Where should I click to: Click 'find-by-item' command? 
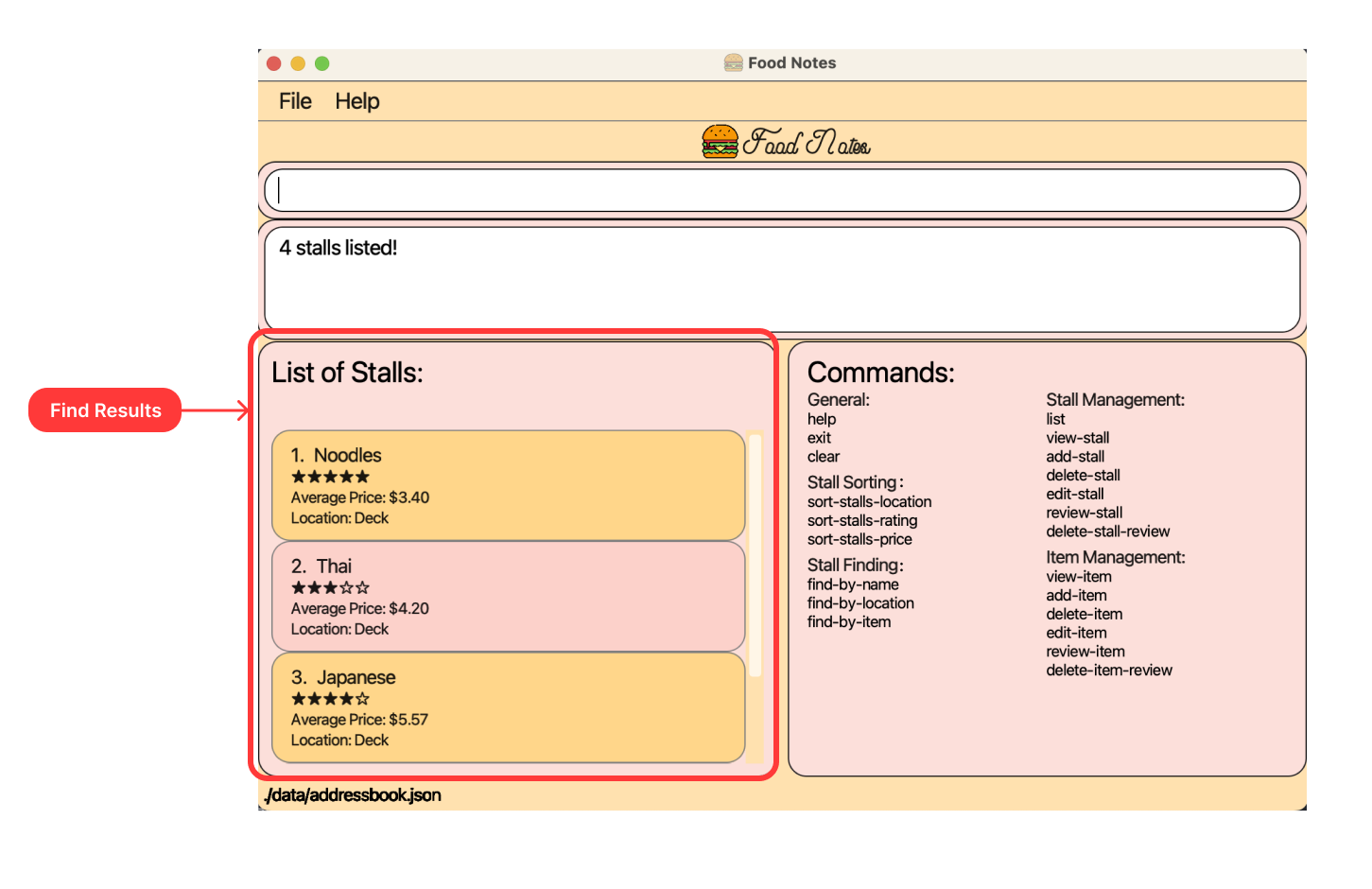(849, 622)
